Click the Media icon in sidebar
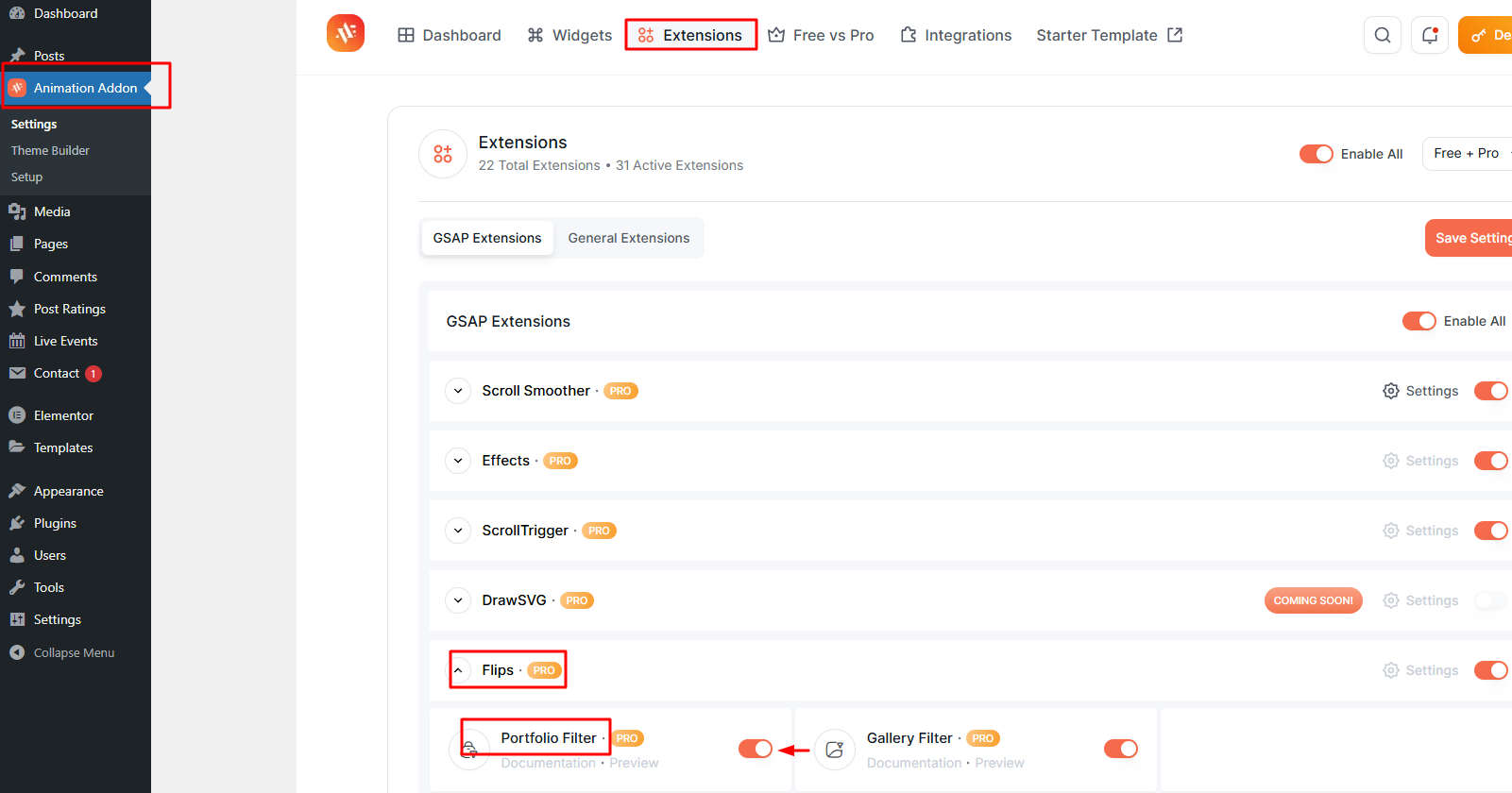This screenshot has width=1512, height=793. click(17, 211)
